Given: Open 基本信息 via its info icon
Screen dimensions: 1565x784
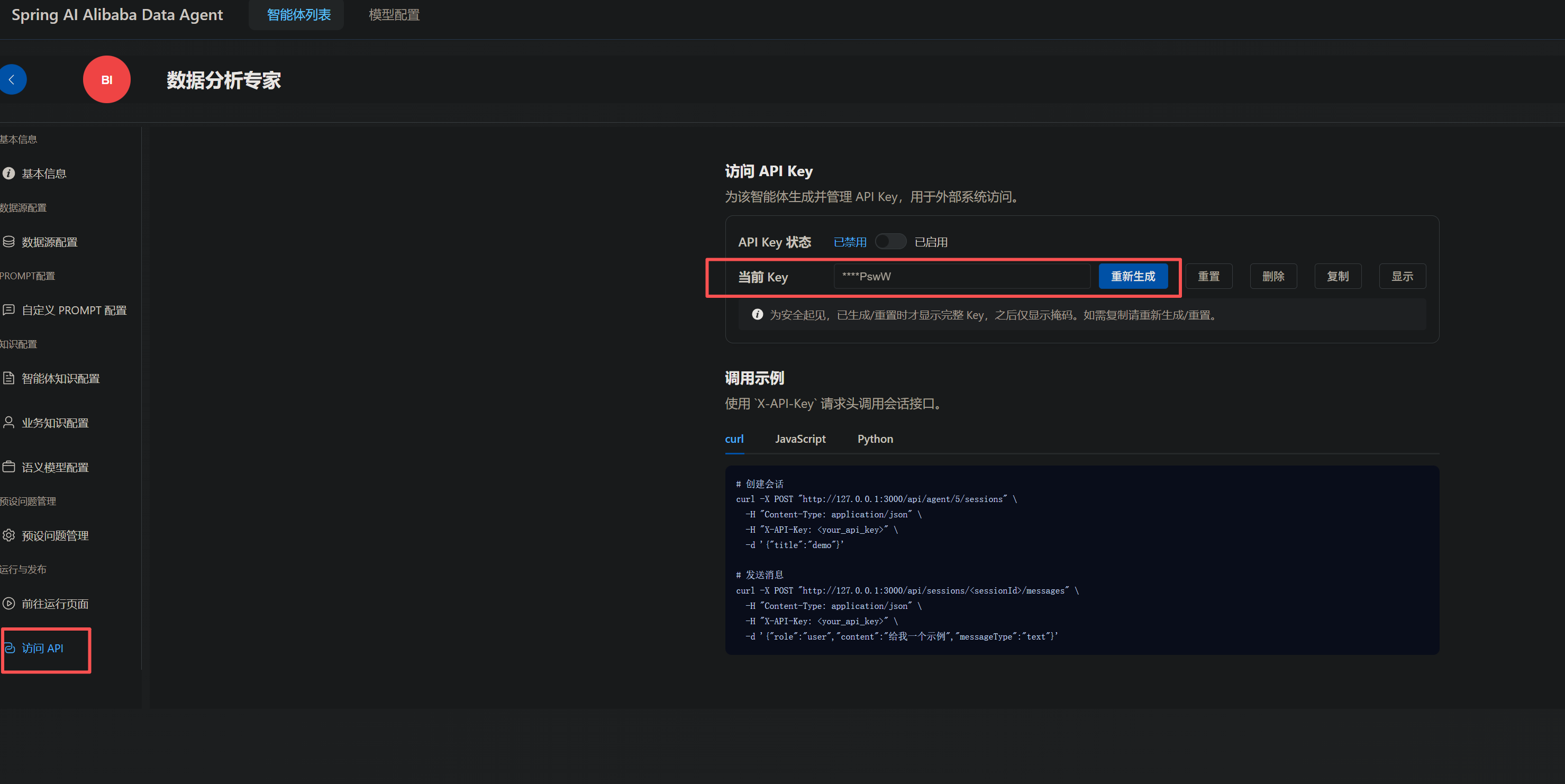Looking at the screenshot, I should pos(8,174).
